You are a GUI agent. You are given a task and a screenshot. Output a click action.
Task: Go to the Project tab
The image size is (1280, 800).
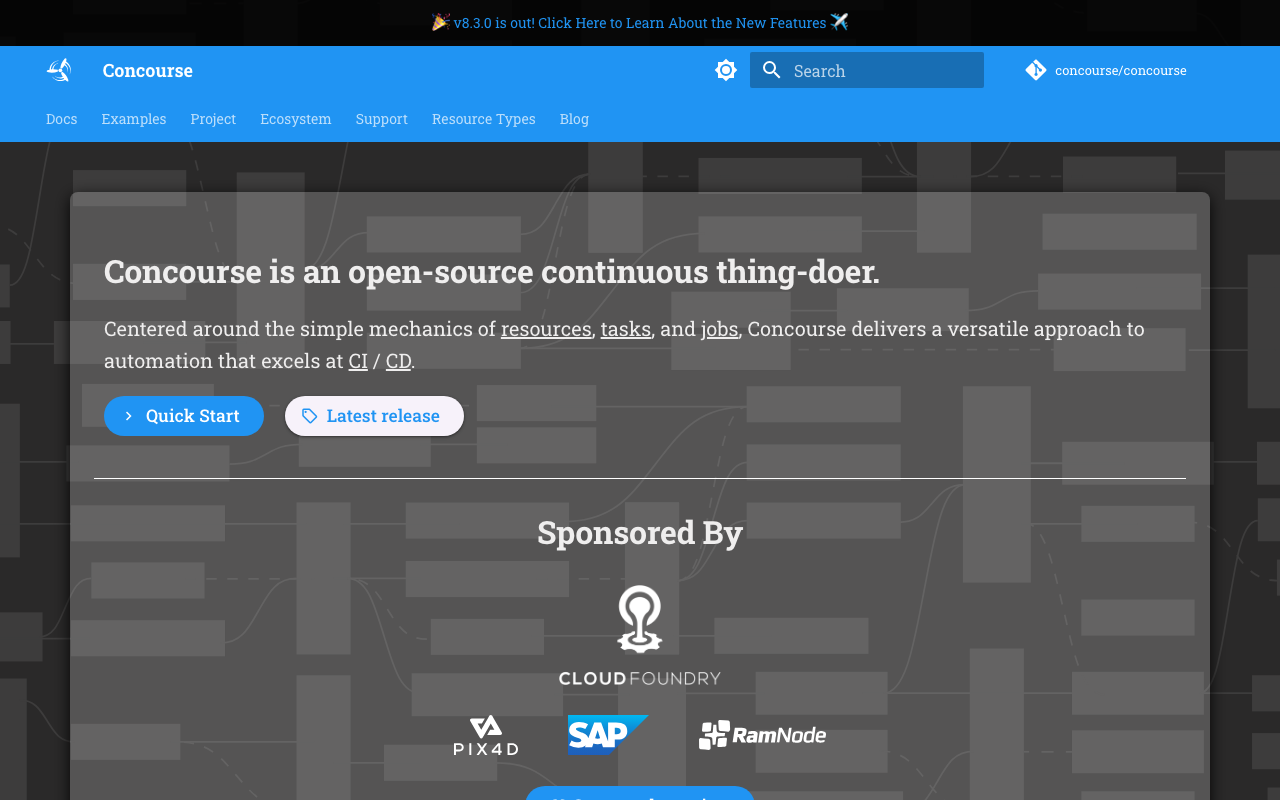tap(213, 119)
